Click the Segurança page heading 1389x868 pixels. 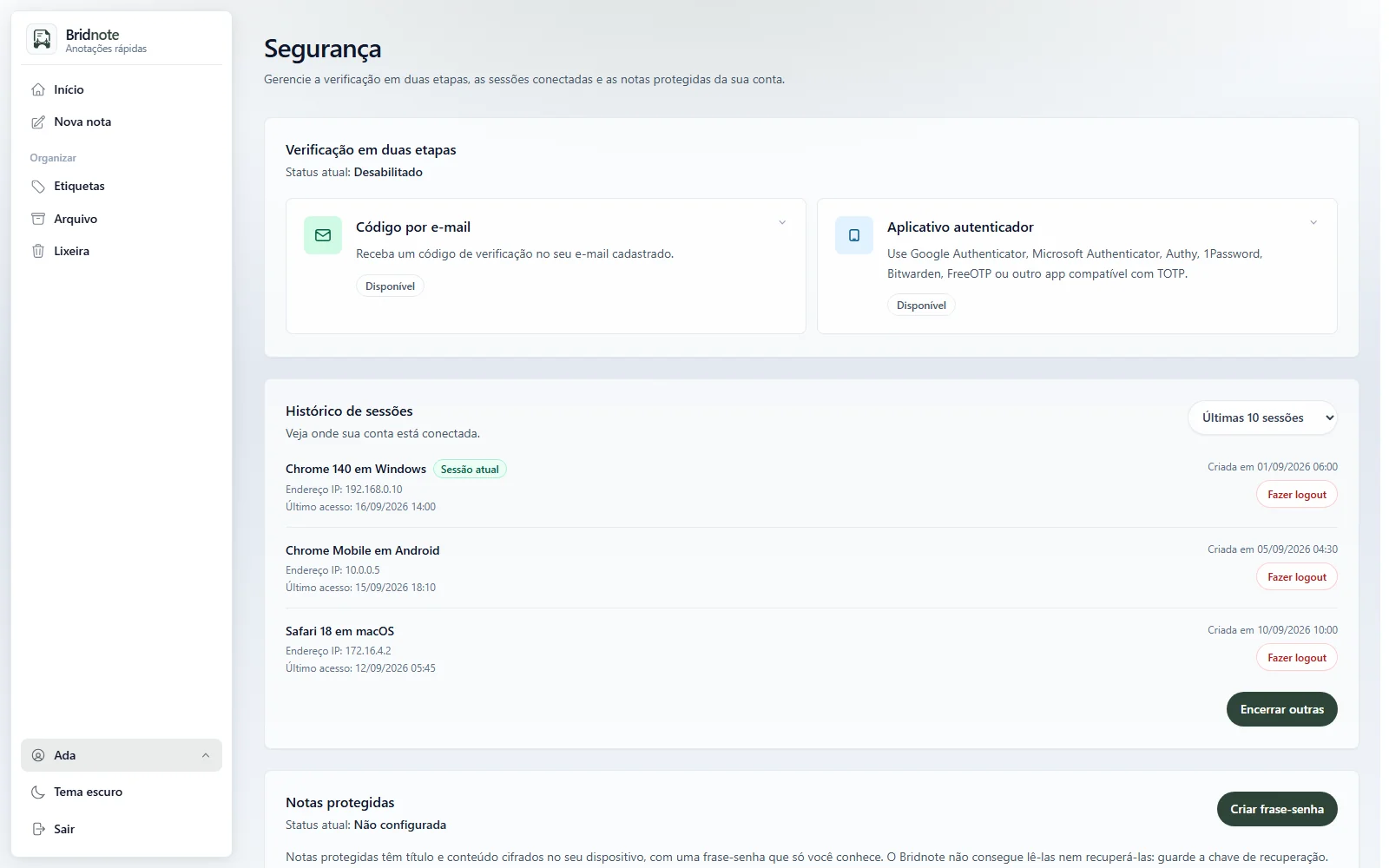(x=322, y=49)
